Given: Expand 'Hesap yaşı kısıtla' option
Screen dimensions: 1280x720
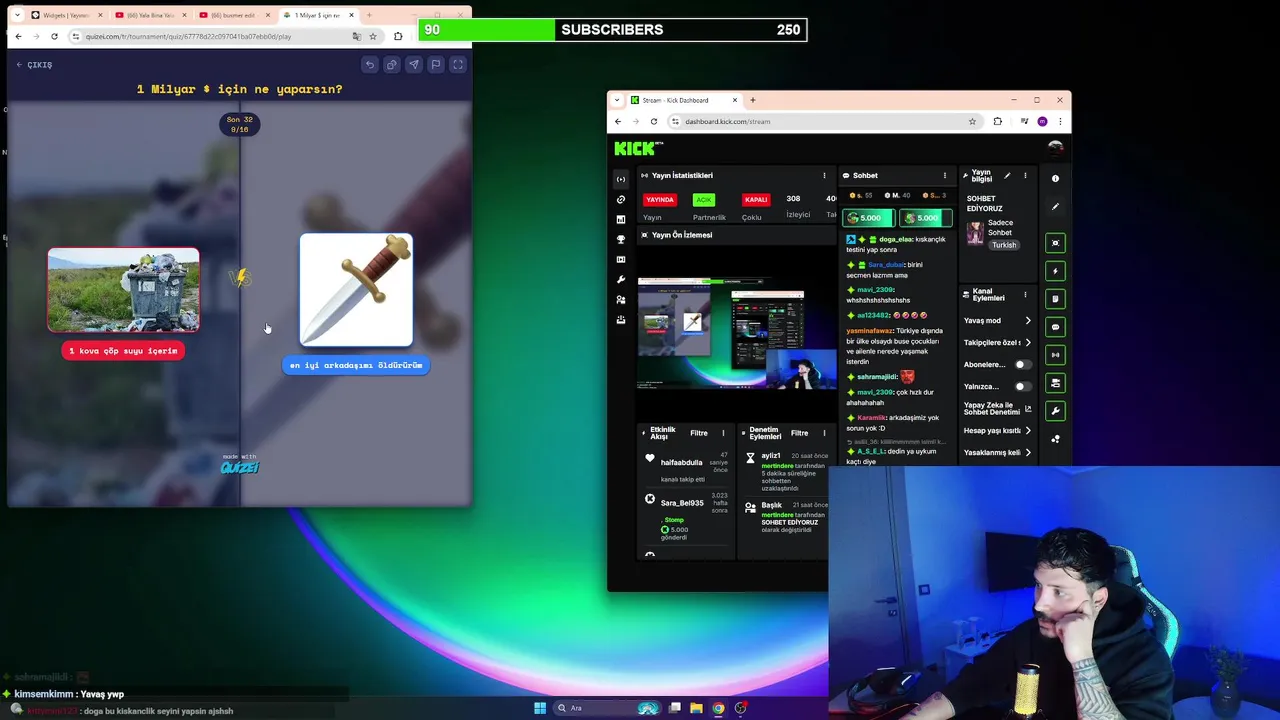Looking at the screenshot, I should point(998,430).
